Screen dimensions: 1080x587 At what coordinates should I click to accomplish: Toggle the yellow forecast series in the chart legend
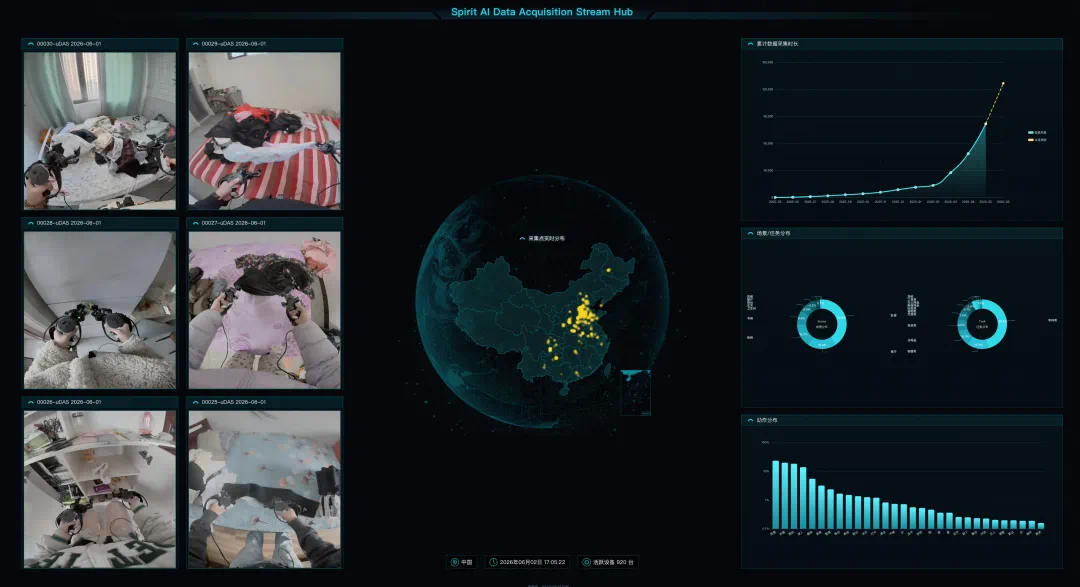click(x=1037, y=140)
